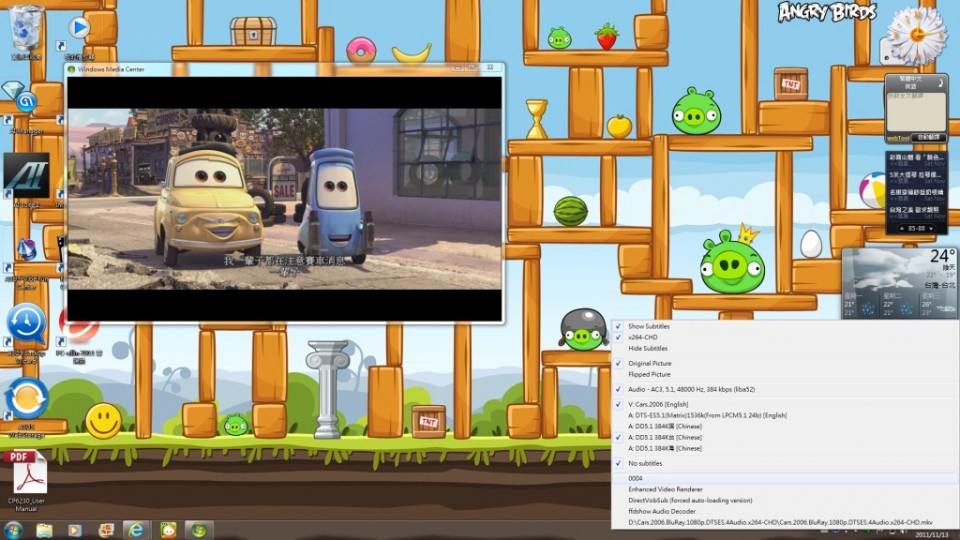960x540 pixels.
Task: Click the weather gadget showing 24°
Action: click(900, 282)
